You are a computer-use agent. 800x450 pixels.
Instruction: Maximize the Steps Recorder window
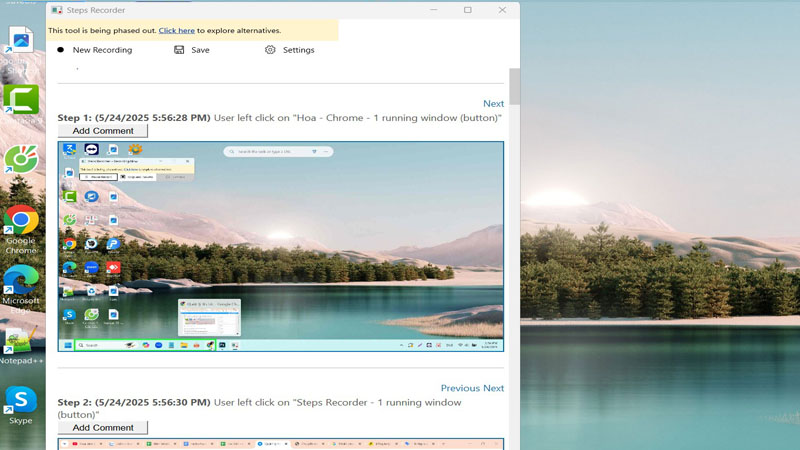tap(467, 10)
